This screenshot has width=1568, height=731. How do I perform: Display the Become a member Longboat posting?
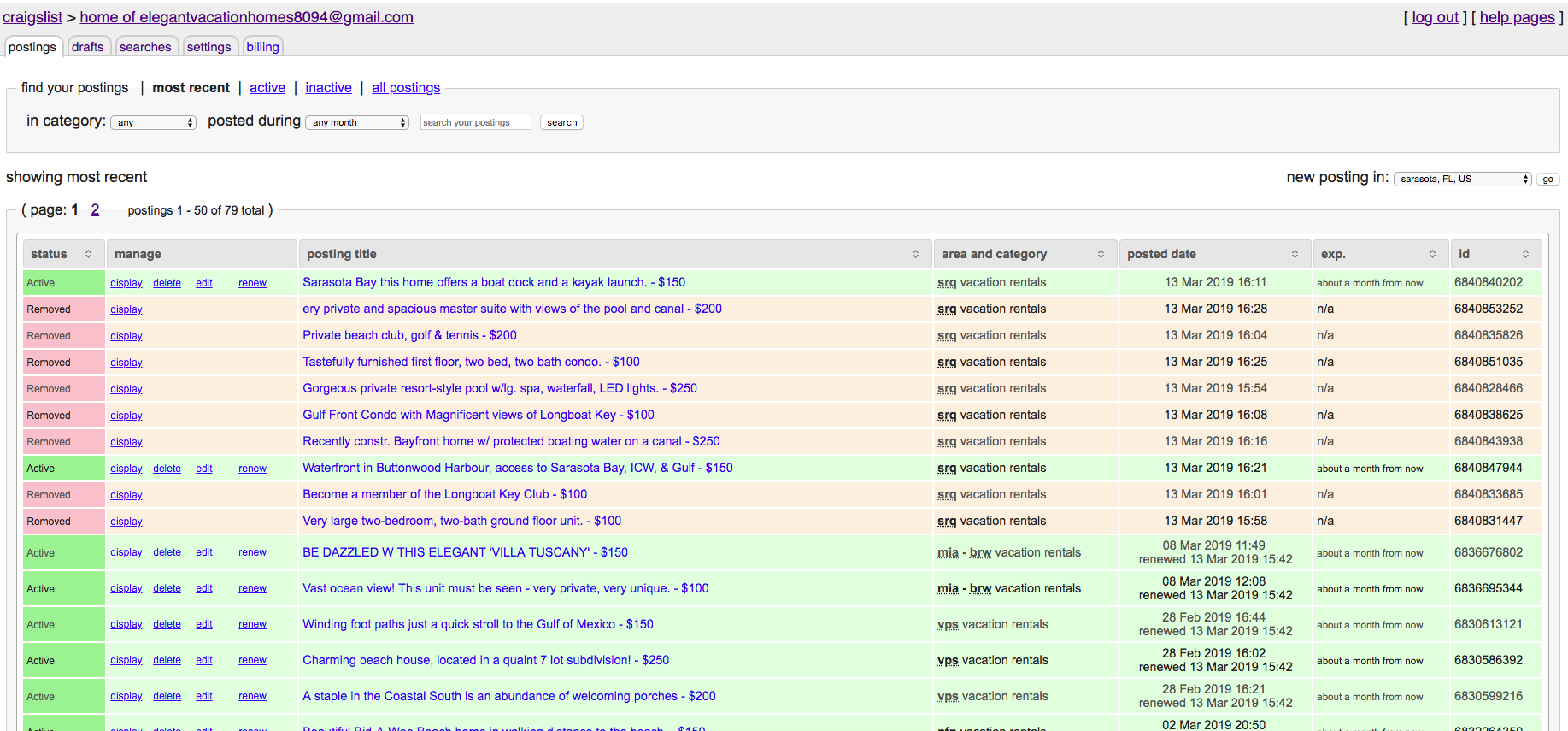click(x=126, y=495)
